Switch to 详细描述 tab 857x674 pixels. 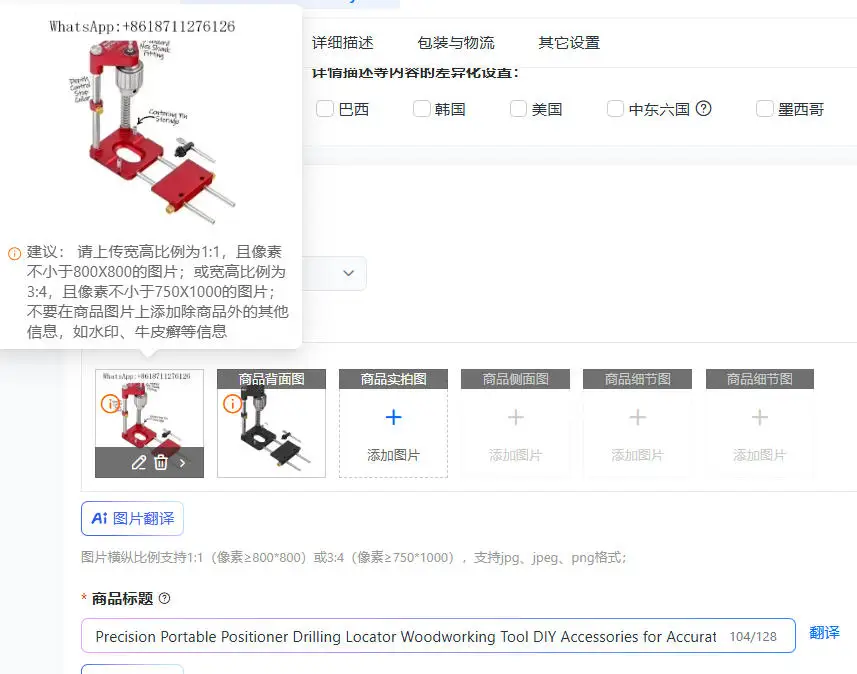(343, 43)
